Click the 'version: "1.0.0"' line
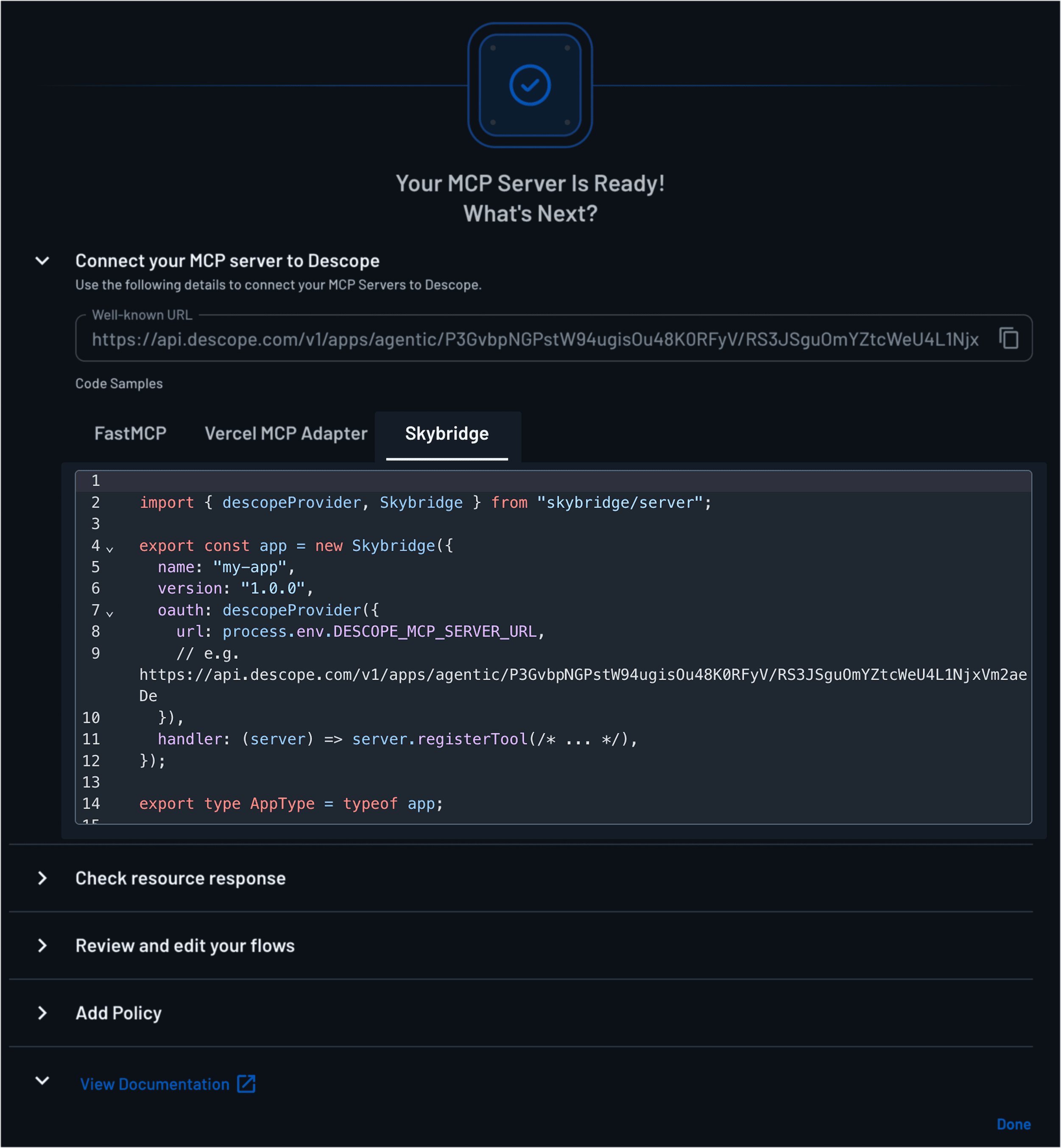Image resolution: width=1061 pixels, height=1148 pixels. 235,588
